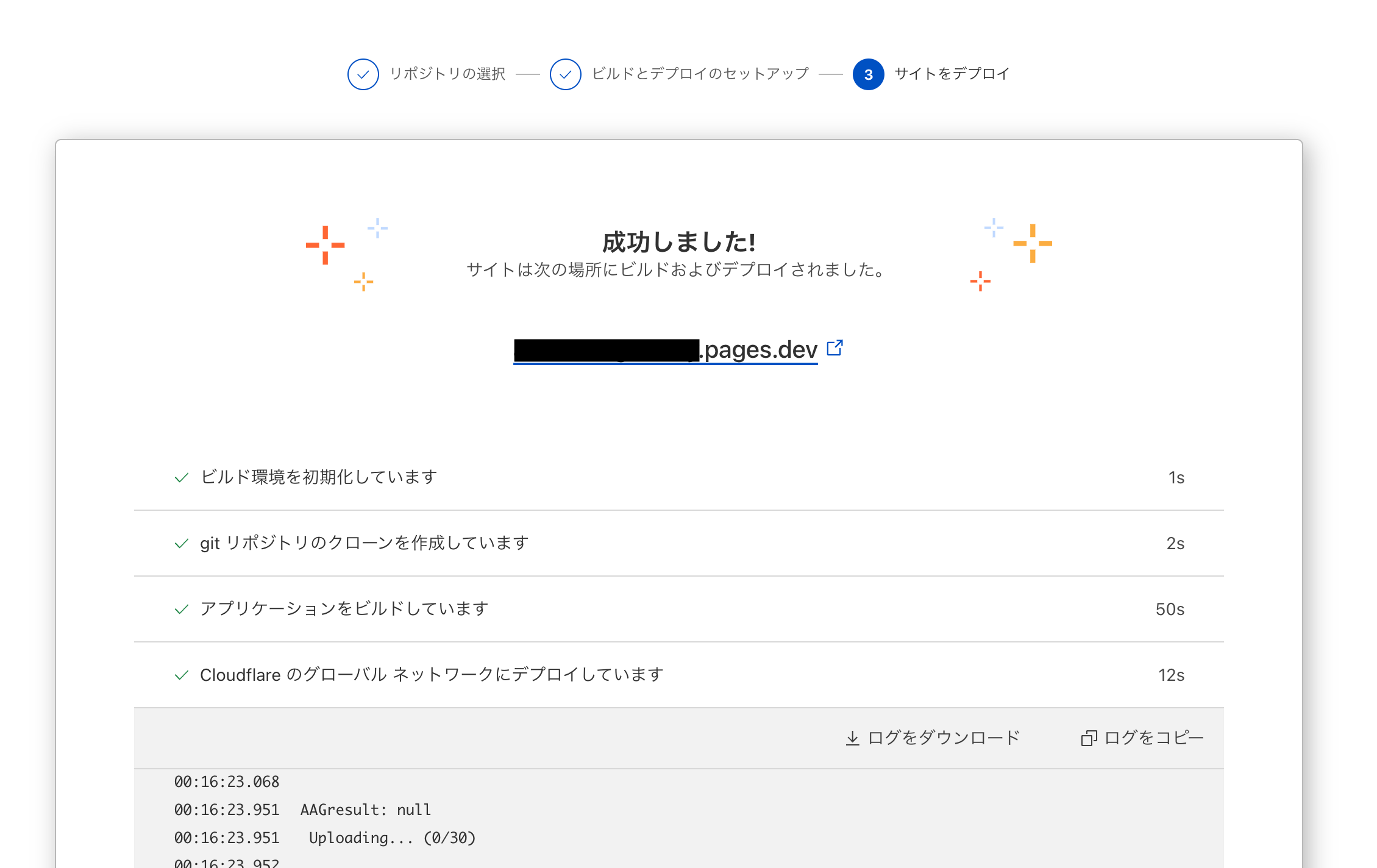Viewport: 1377px width, 868px height.
Task: Expand the git リポジトリのクローンを作成しています row
Action: click(678, 543)
